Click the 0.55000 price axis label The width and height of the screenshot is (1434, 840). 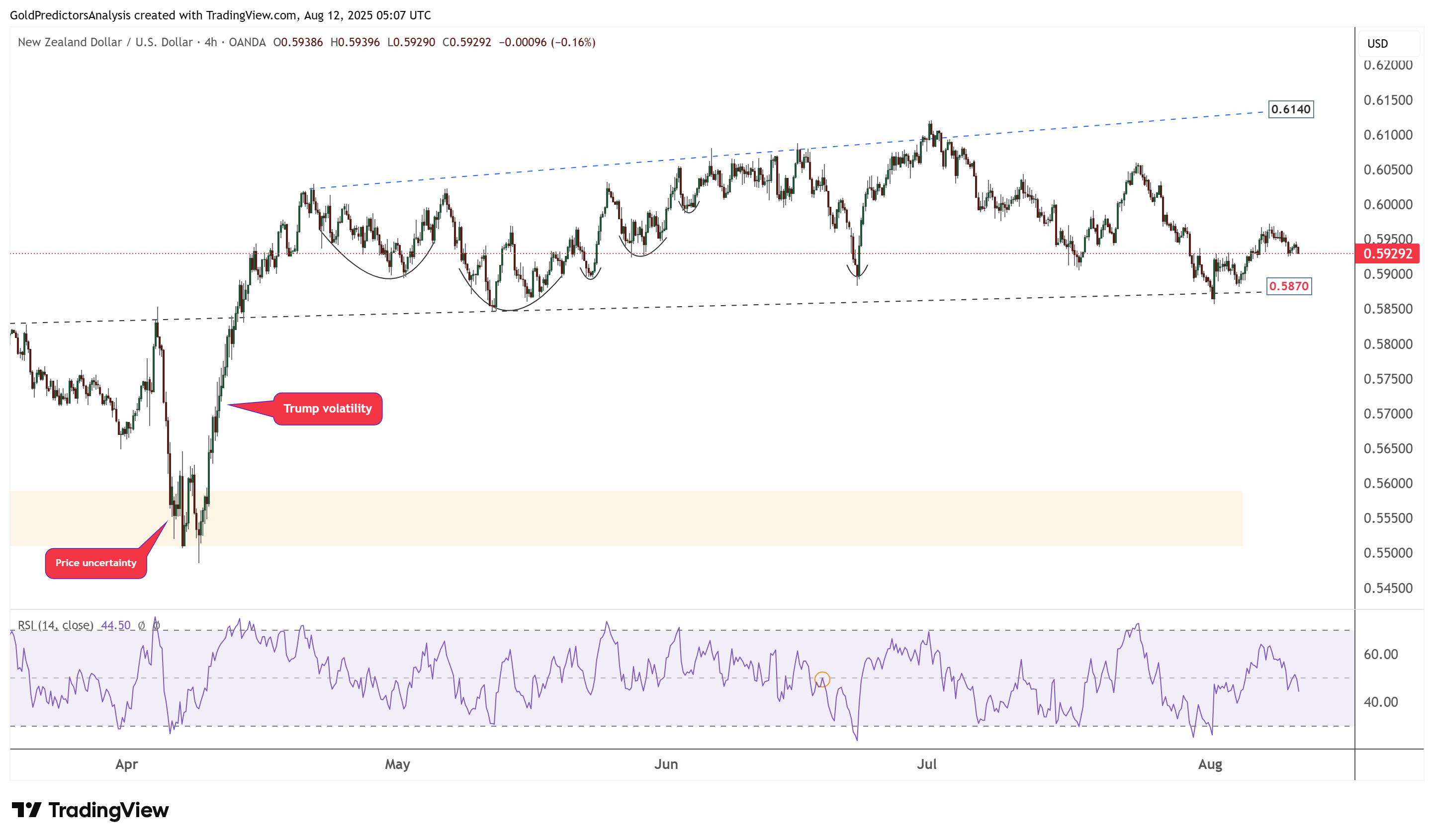click(1387, 553)
